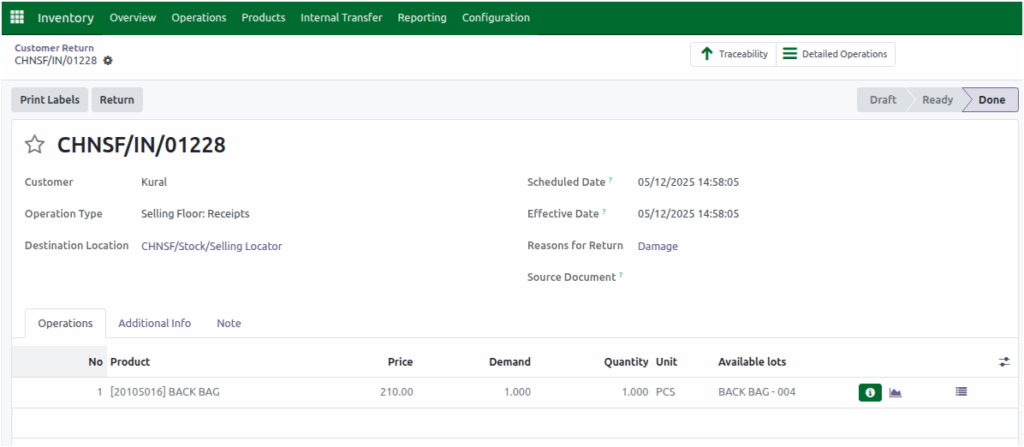Open column settings adjust icon in table header
This screenshot has height=447, width=1024.
tap(1004, 361)
